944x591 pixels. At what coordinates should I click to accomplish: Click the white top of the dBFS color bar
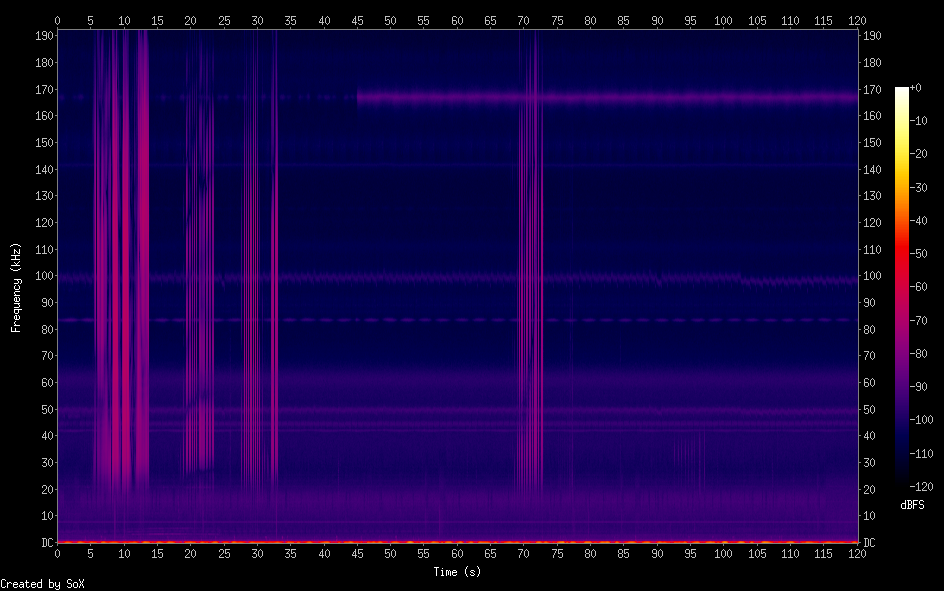point(902,91)
